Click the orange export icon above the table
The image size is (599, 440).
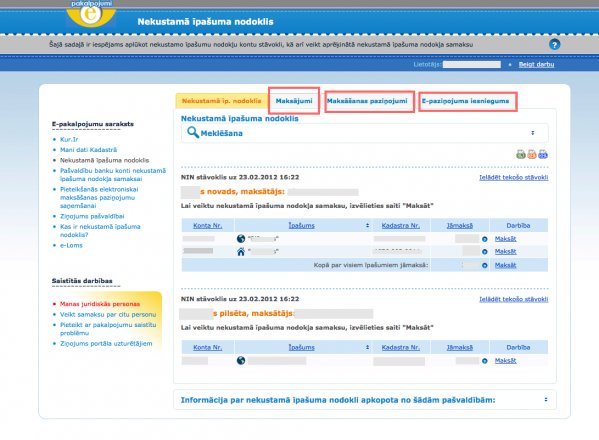pyautogui.click(x=532, y=154)
